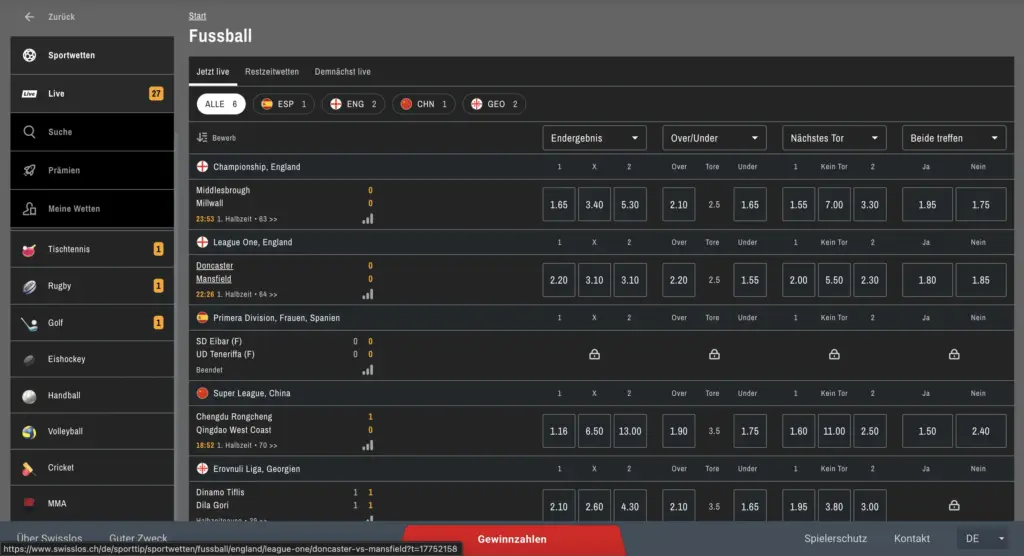Switch to Demnächst live tab
This screenshot has width=1024, height=556.
[342, 72]
